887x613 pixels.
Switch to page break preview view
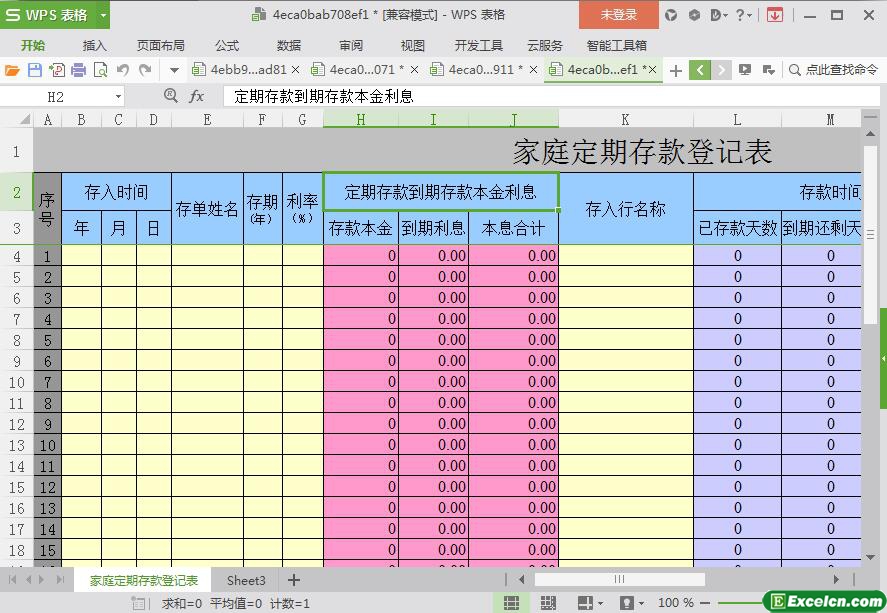547,603
